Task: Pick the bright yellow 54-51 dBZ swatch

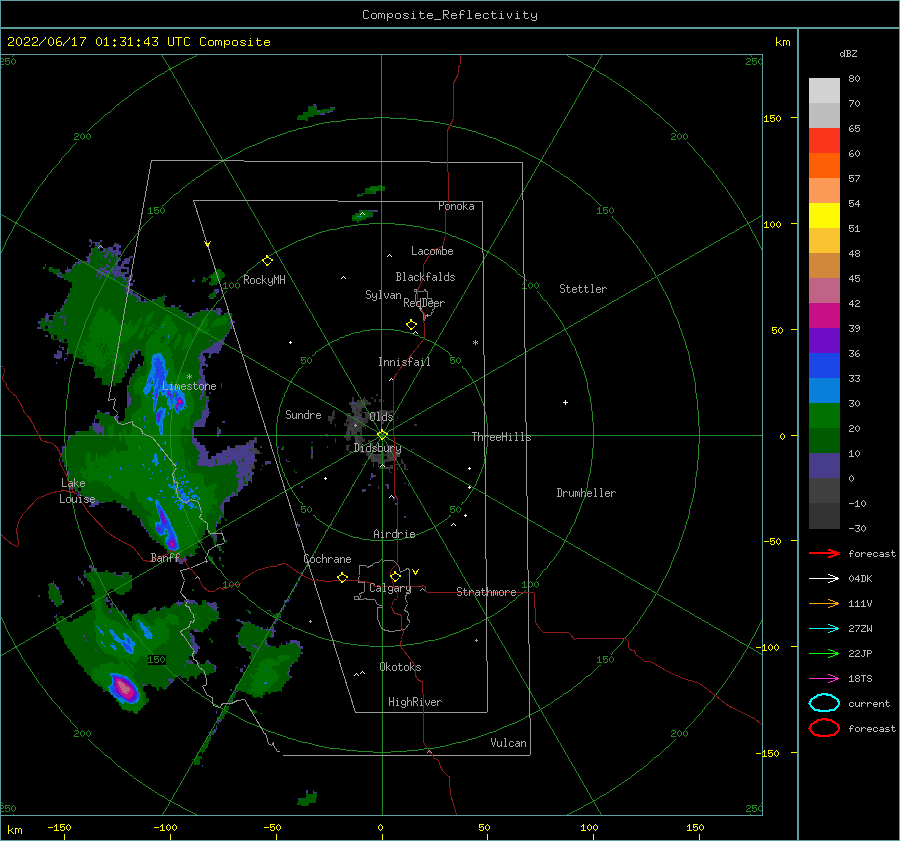Action: (824, 216)
